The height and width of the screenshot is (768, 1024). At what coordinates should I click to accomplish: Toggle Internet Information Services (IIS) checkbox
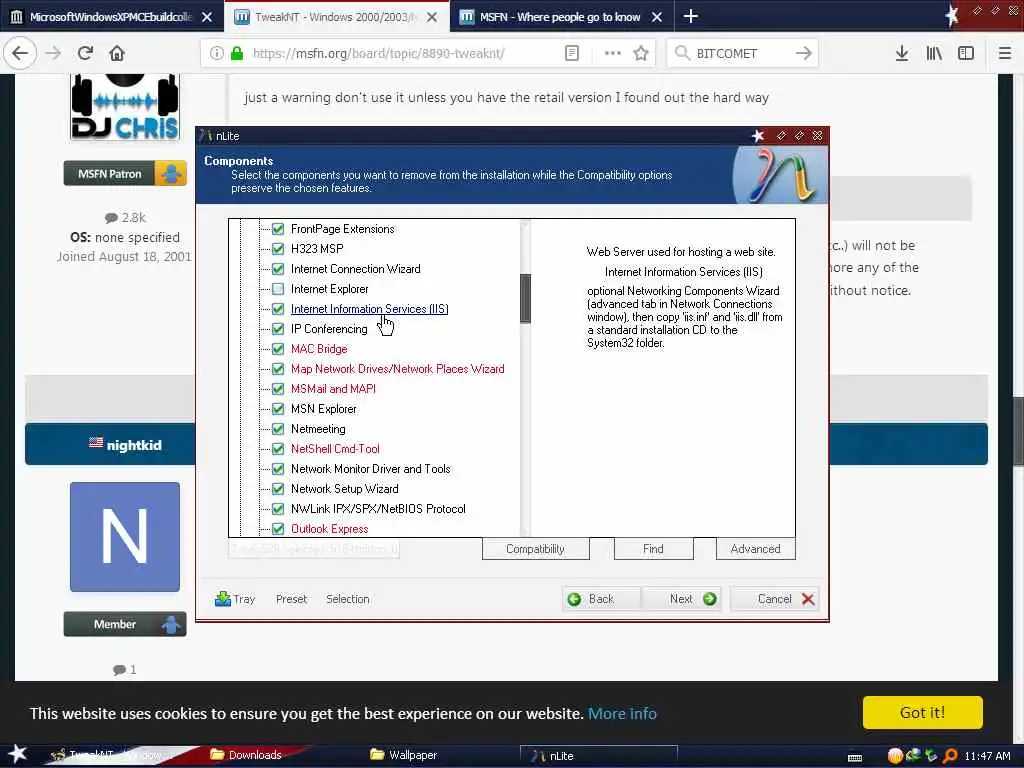(278, 309)
